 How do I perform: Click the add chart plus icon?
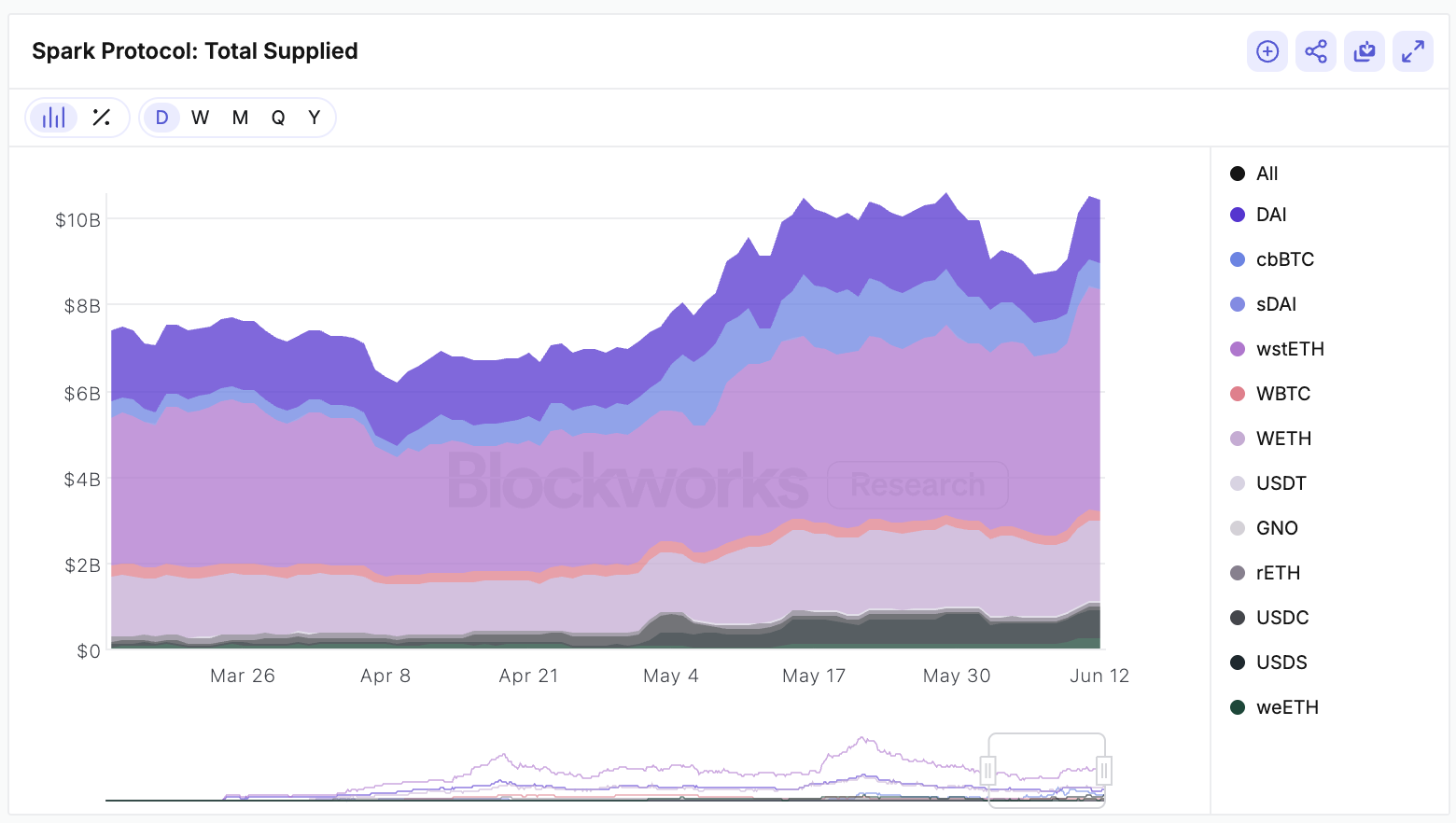coord(1267,51)
